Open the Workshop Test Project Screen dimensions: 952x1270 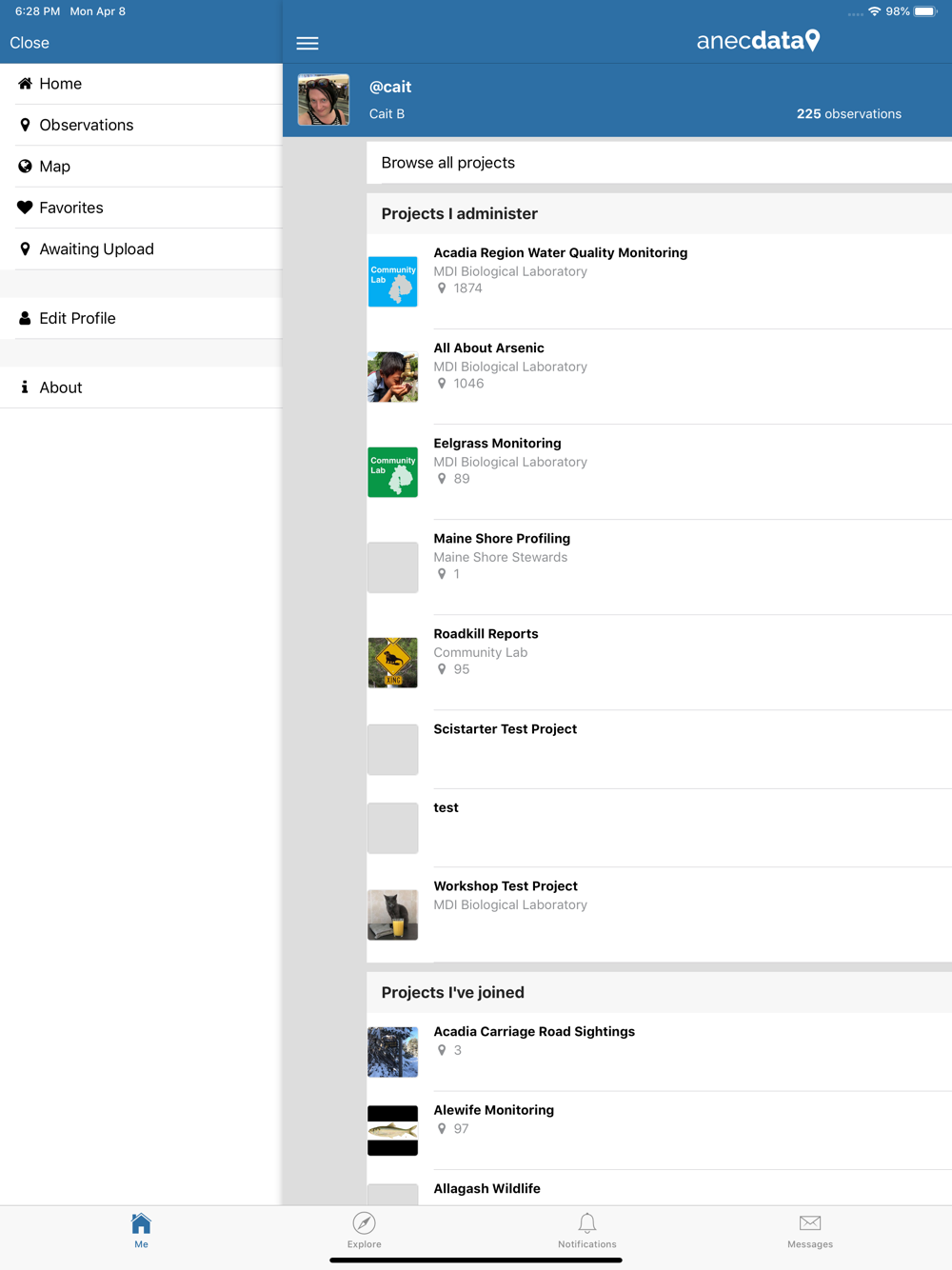tap(659, 915)
